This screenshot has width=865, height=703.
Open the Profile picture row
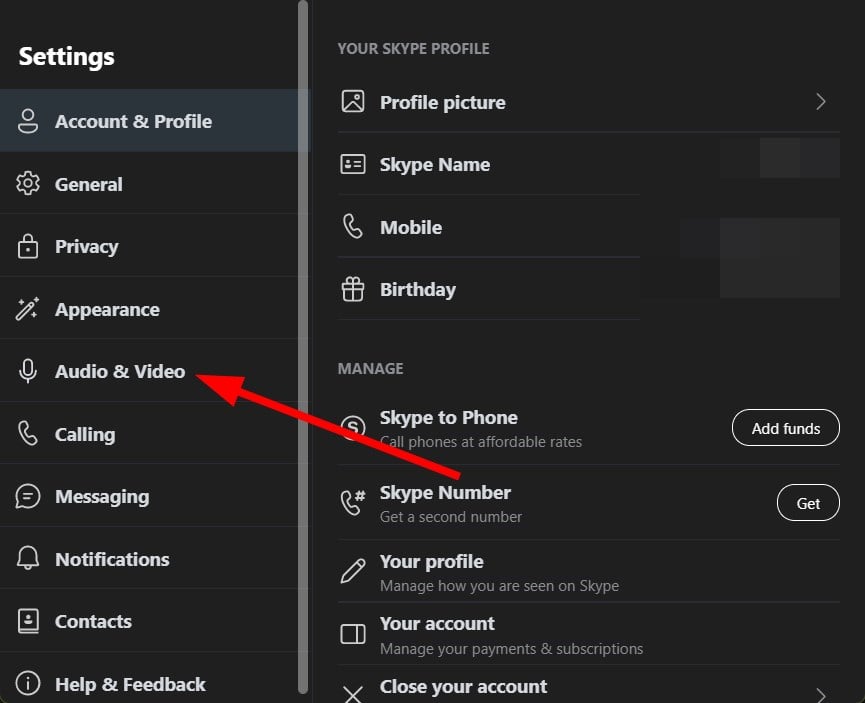(589, 102)
